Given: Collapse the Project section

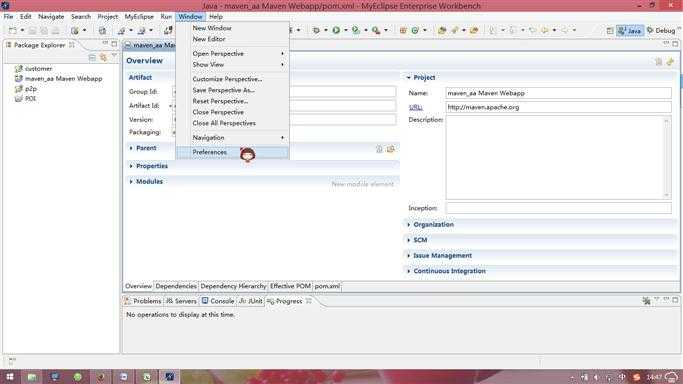Looking at the screenshot, I should pyautogui.click(x=408, y=77).
